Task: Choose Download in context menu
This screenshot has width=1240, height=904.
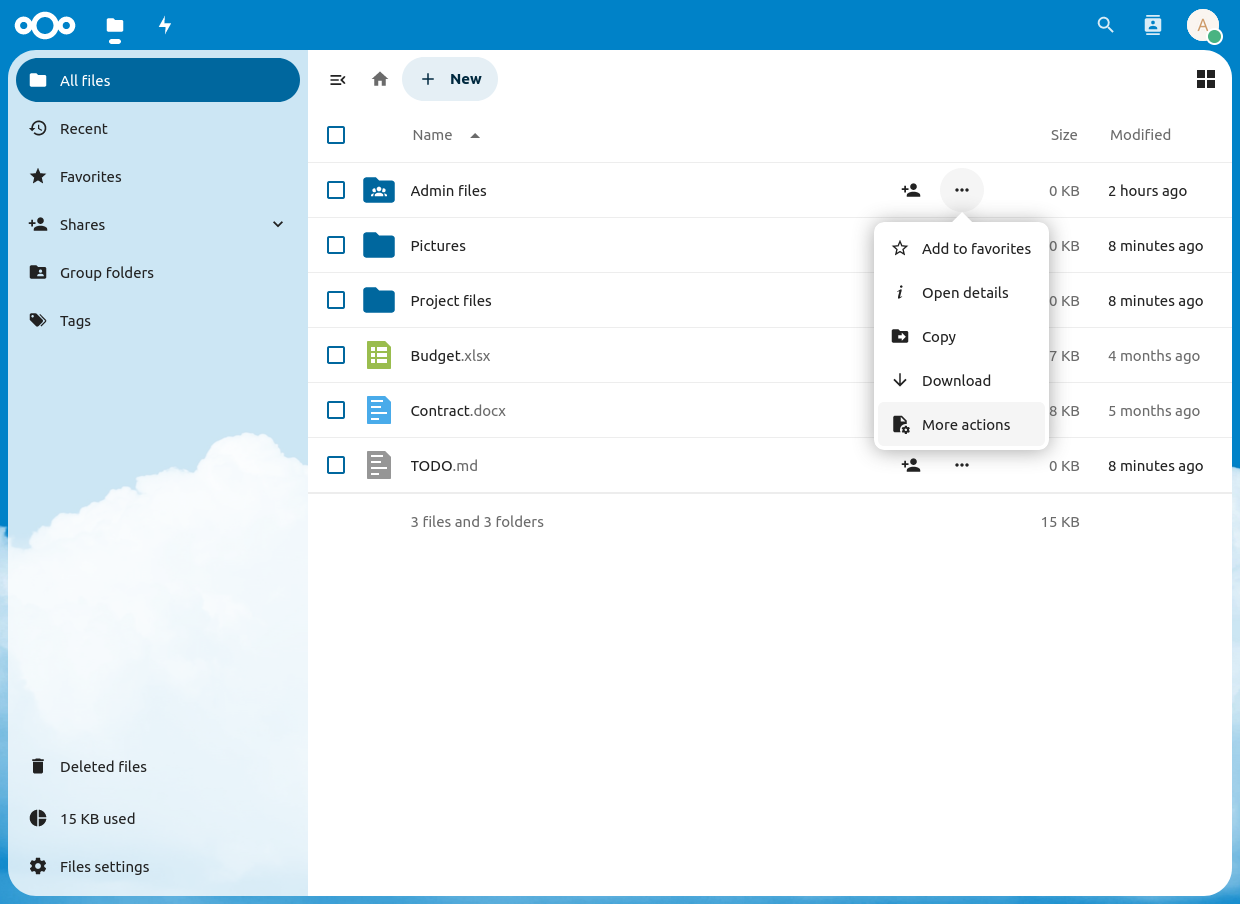Action: (961, 380)
